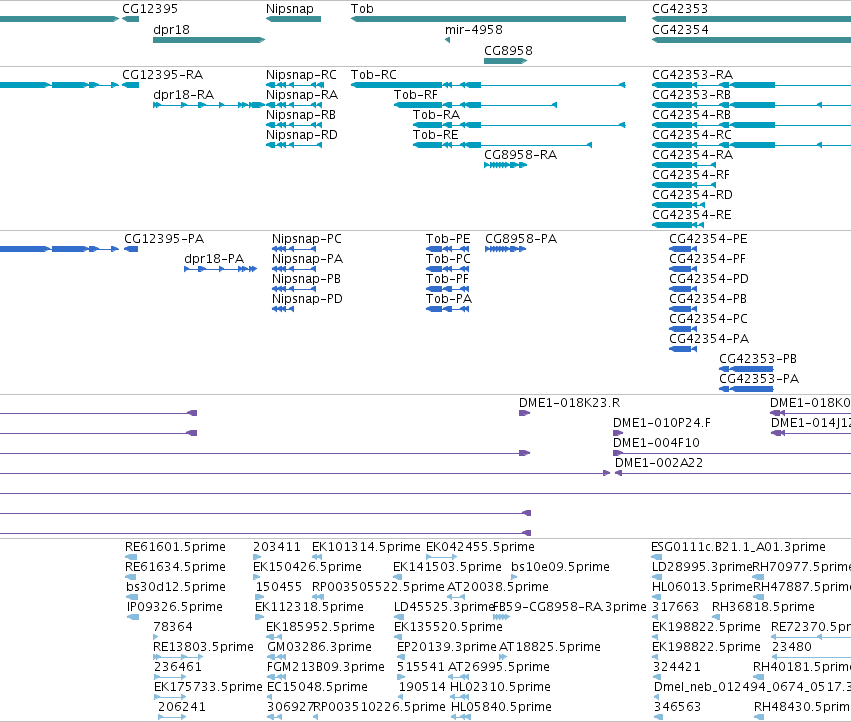851x722 pixels.
Task: Select the Tob-PE protein label
Action: coord(448,239)
